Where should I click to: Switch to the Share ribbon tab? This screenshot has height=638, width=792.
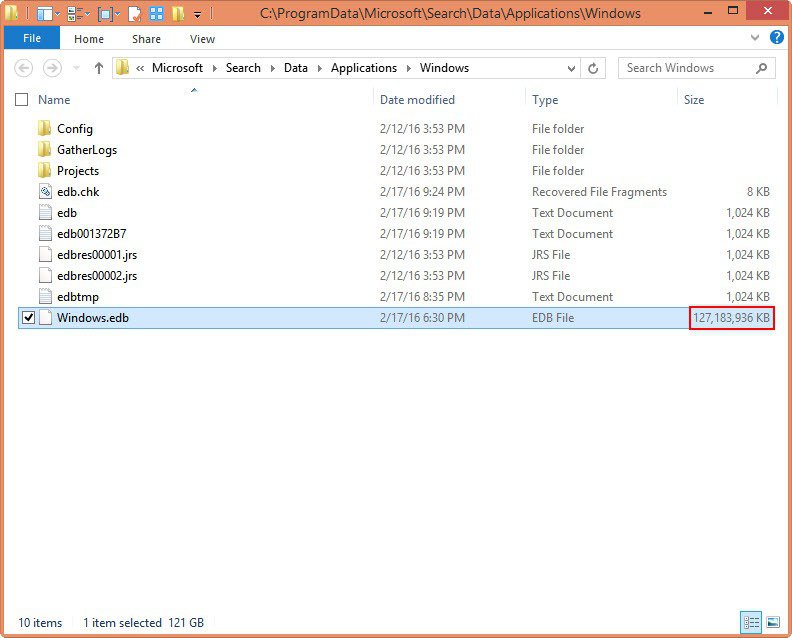tap(146, 39)
